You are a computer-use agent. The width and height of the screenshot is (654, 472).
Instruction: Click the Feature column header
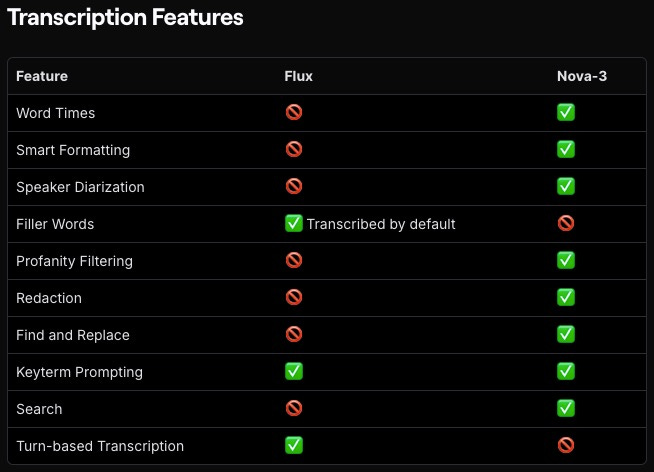click(42, 76)
